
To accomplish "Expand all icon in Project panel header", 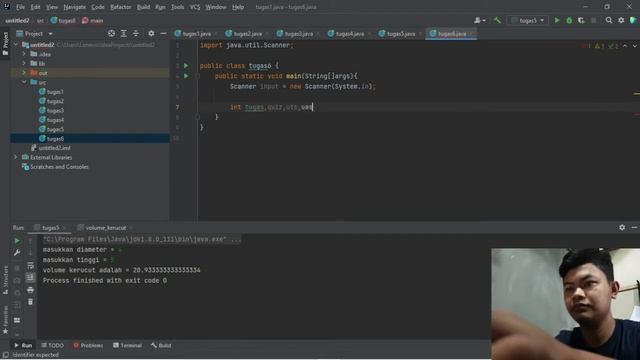I will click(123, 33).
